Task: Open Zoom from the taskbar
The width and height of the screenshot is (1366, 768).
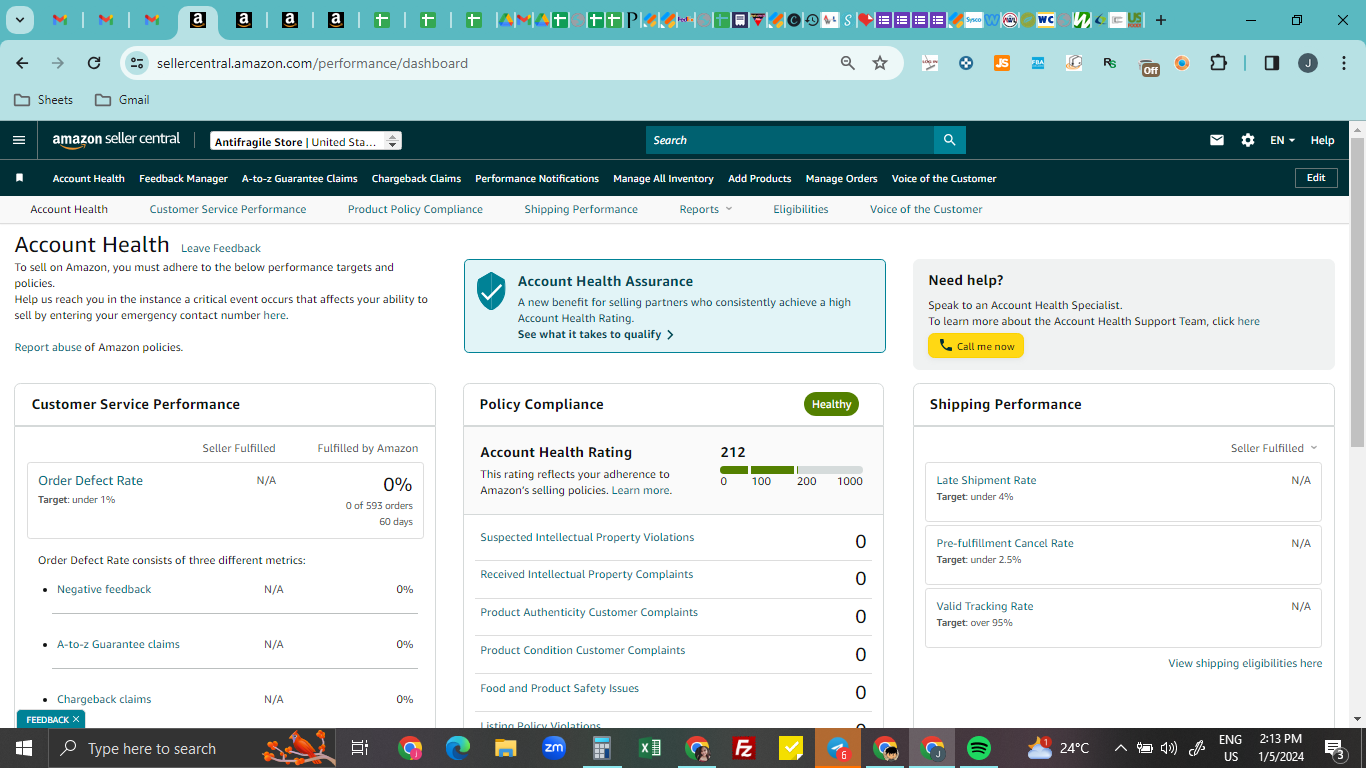Action: (554, 748)
